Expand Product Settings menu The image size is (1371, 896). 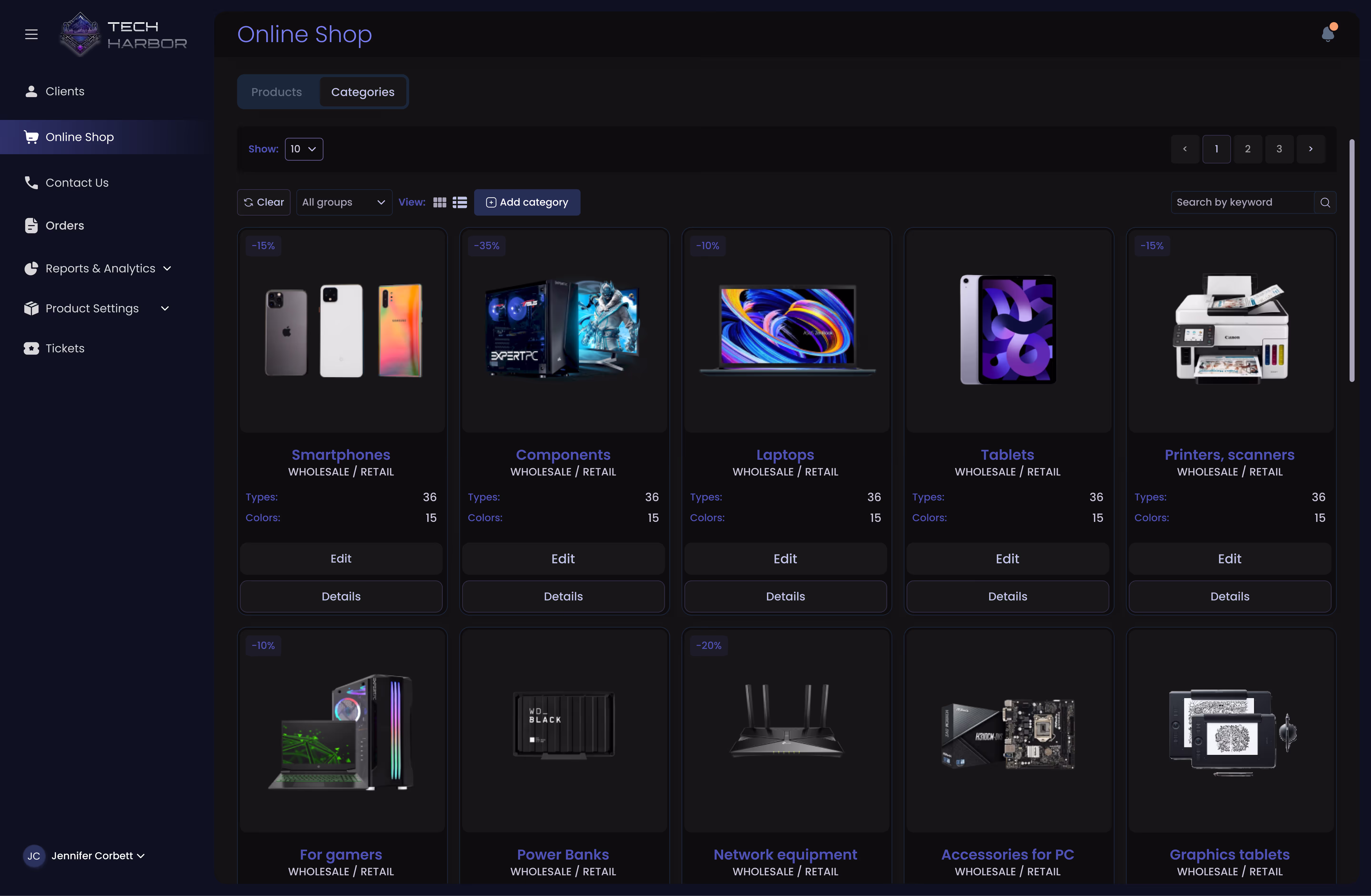pos(97,309)
